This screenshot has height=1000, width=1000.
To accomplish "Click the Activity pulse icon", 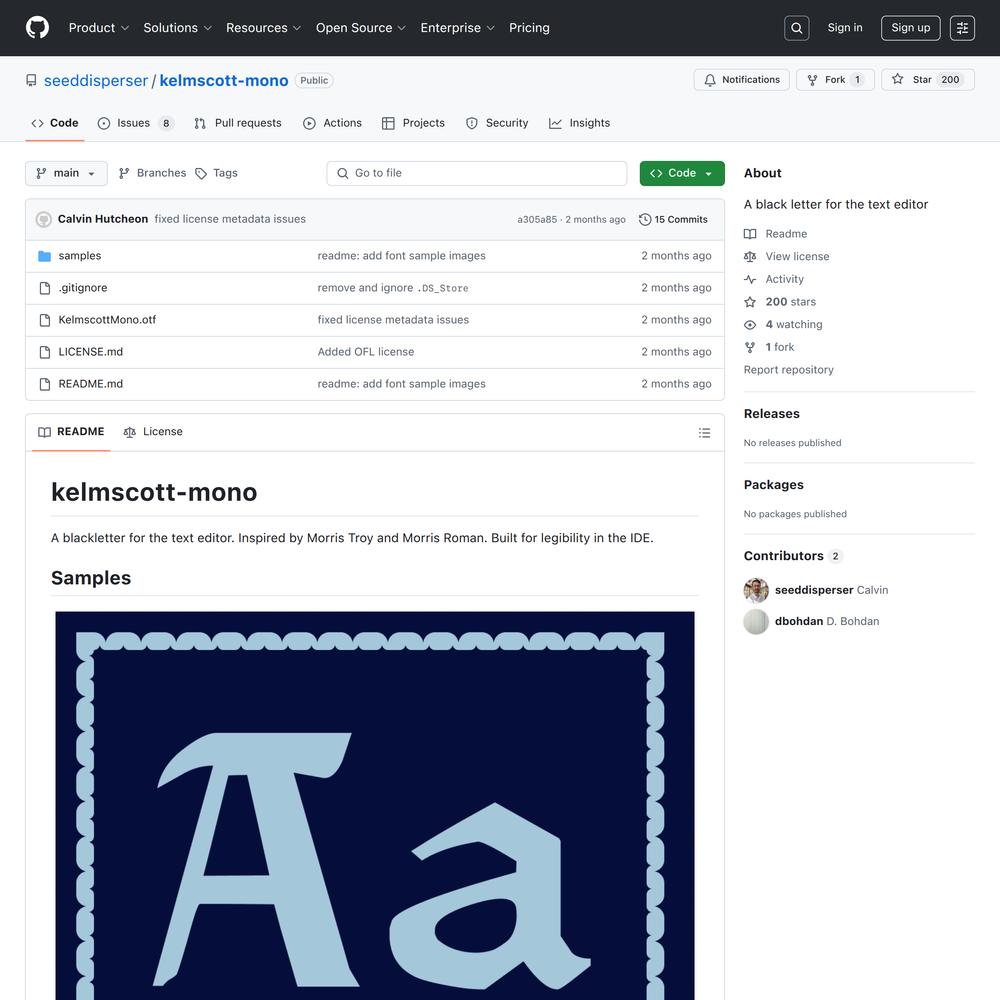I will [750, 279].
